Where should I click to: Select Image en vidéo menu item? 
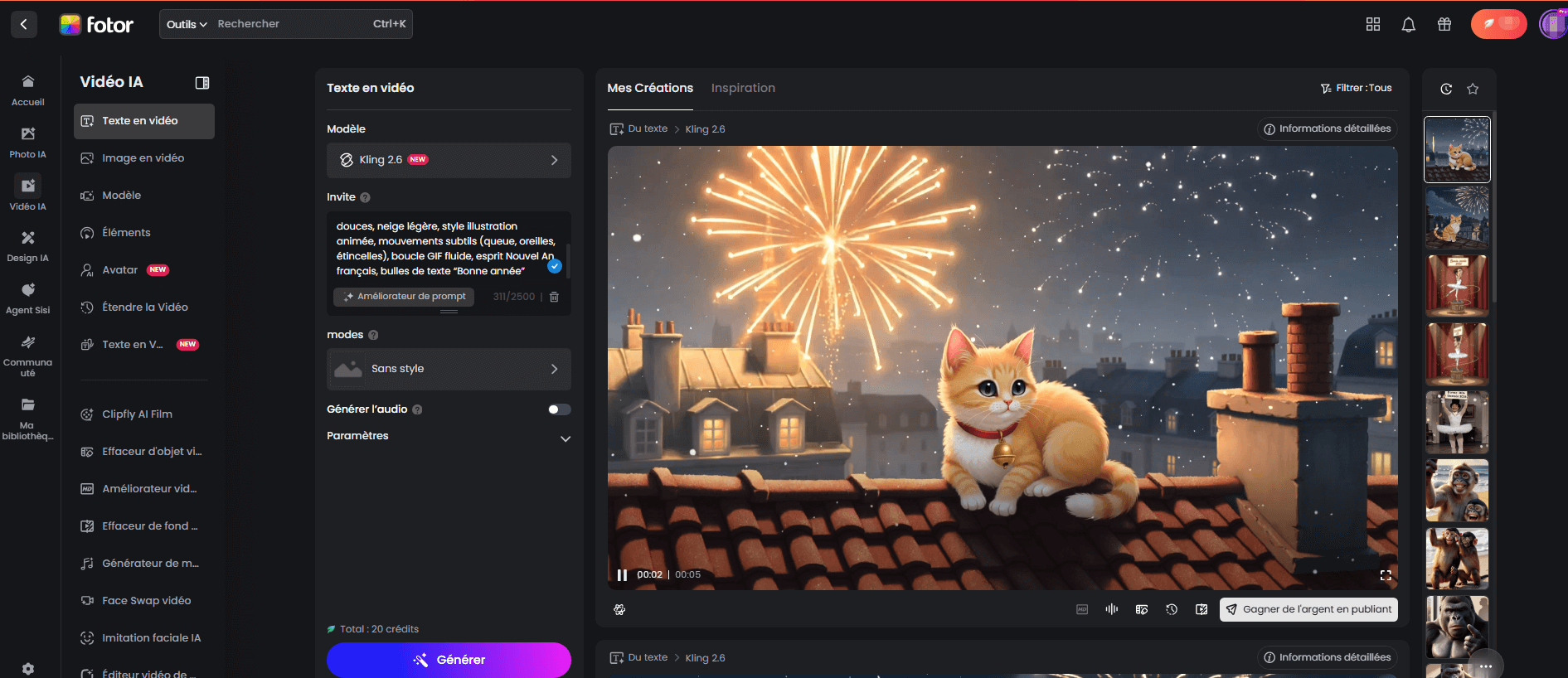pos(144,158)
